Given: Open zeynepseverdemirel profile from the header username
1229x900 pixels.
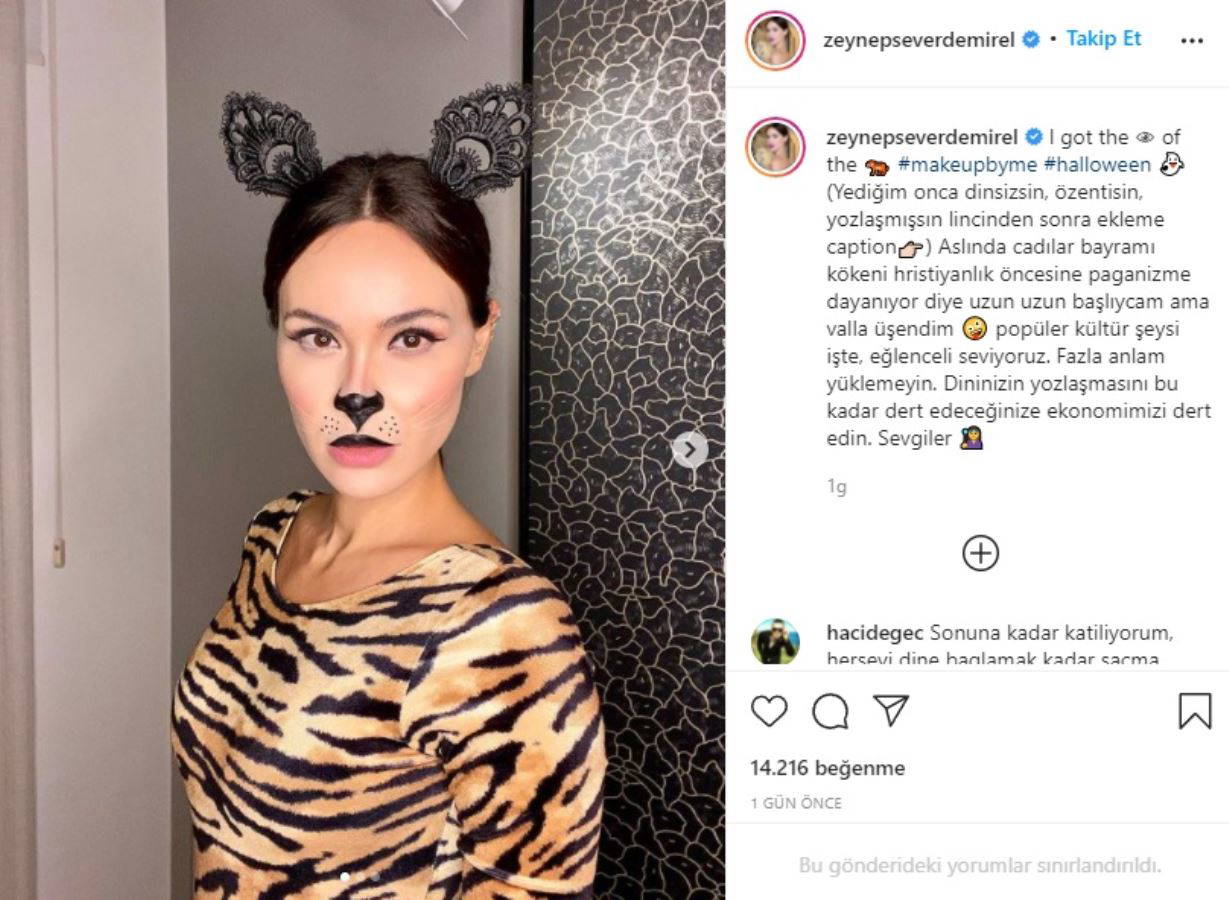Looking at the screenshot, I should pyautogui.click(x=919, y=40).
